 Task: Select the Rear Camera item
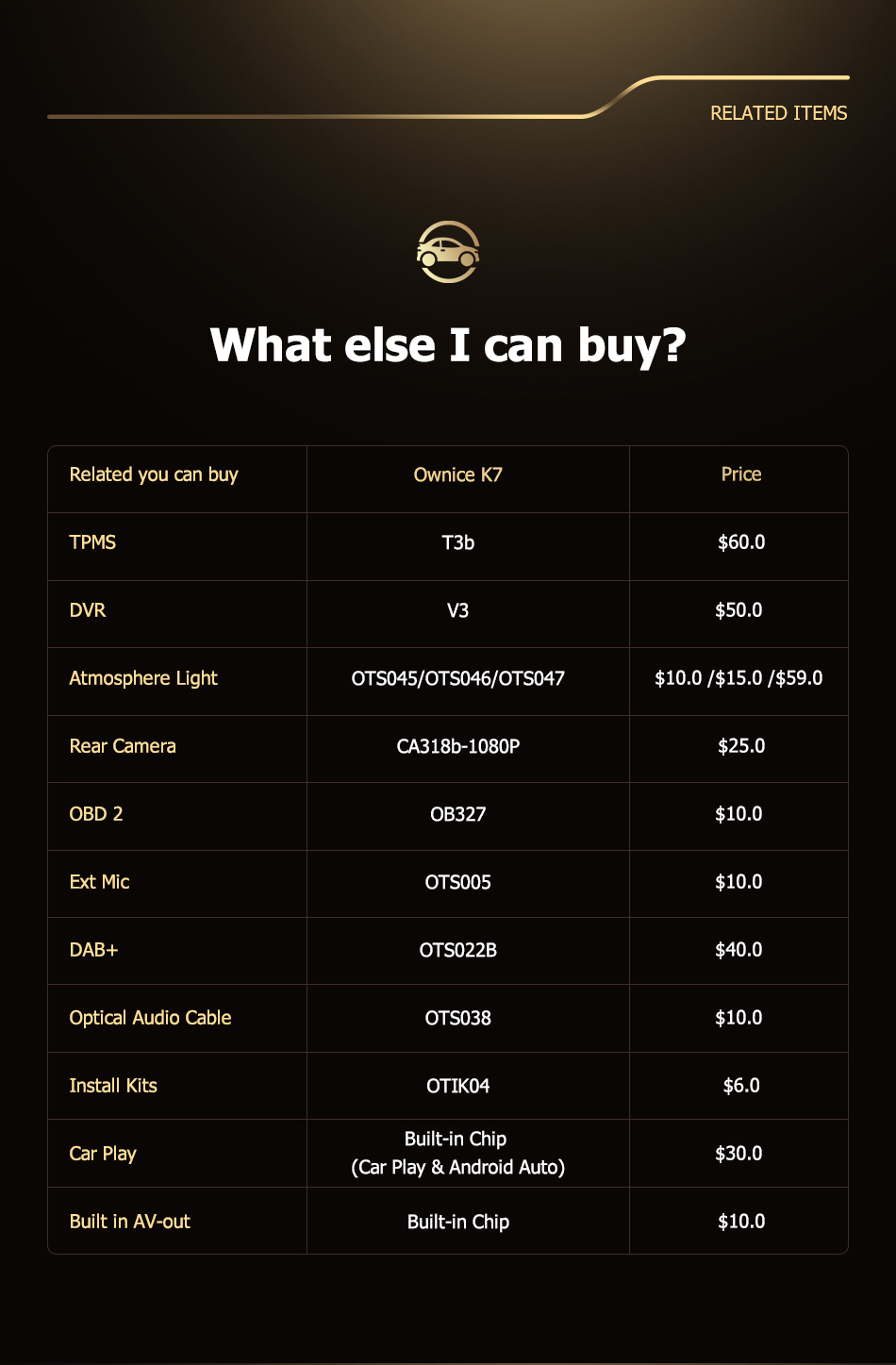[123, 746]
